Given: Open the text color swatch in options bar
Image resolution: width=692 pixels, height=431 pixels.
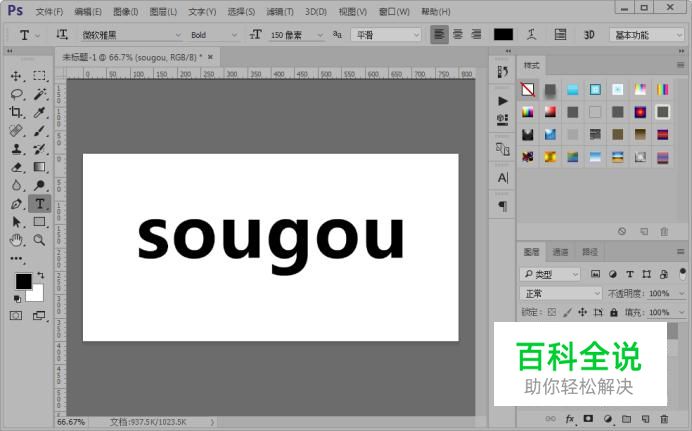Looking at the screenshot, I should click(503, 34).
